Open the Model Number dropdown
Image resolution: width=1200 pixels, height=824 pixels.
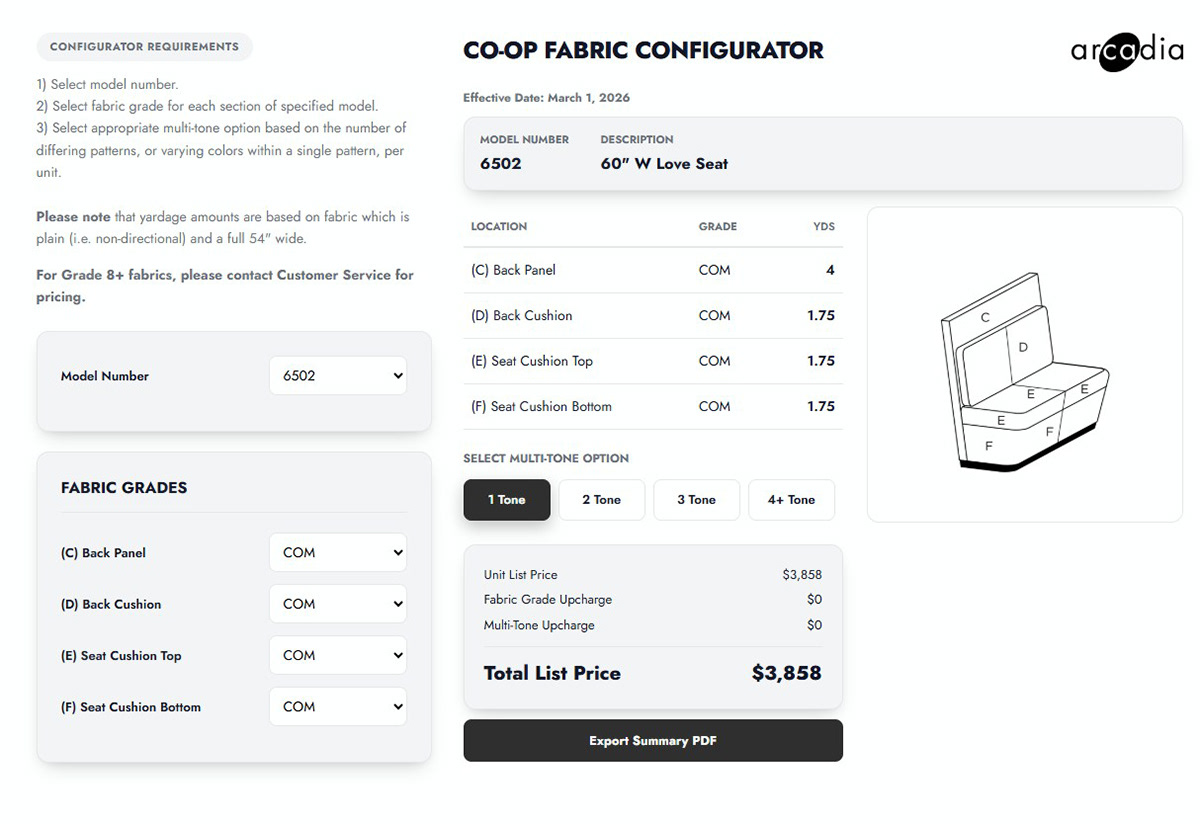[x=338, y=376]
